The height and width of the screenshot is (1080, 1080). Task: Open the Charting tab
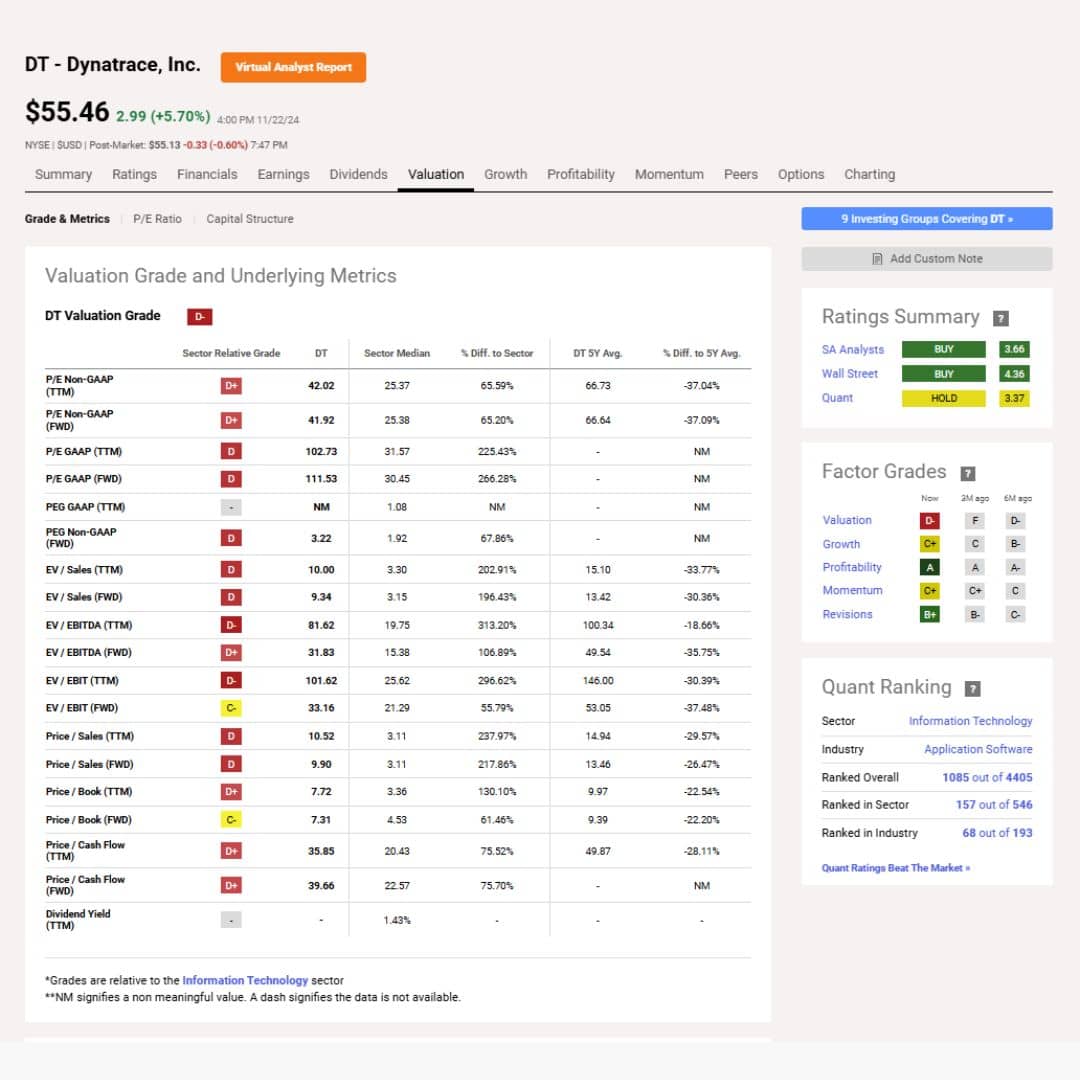869,174
